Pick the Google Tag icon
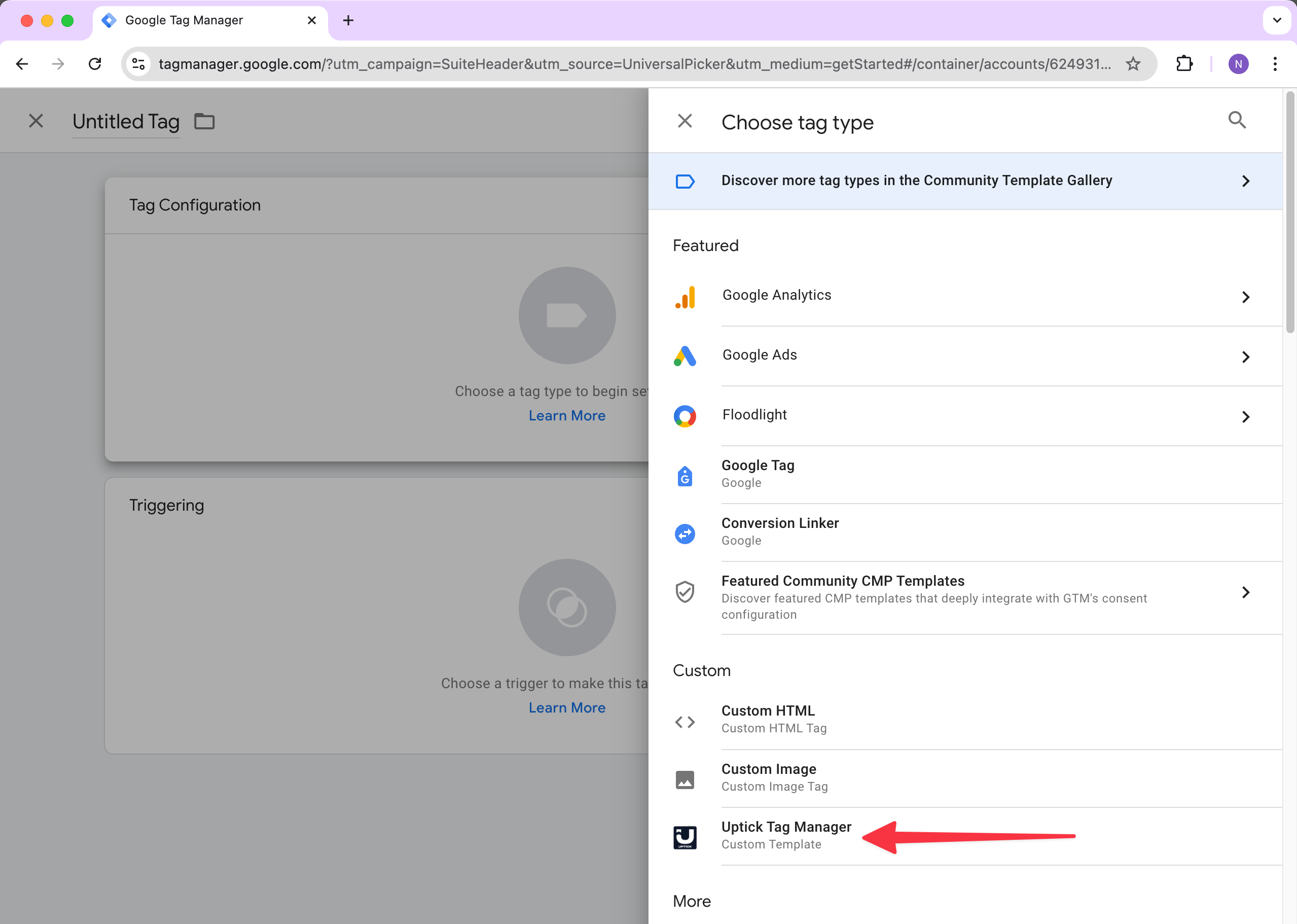The width and height of the screenshot is (1297, 924). (x=685, y=476)
